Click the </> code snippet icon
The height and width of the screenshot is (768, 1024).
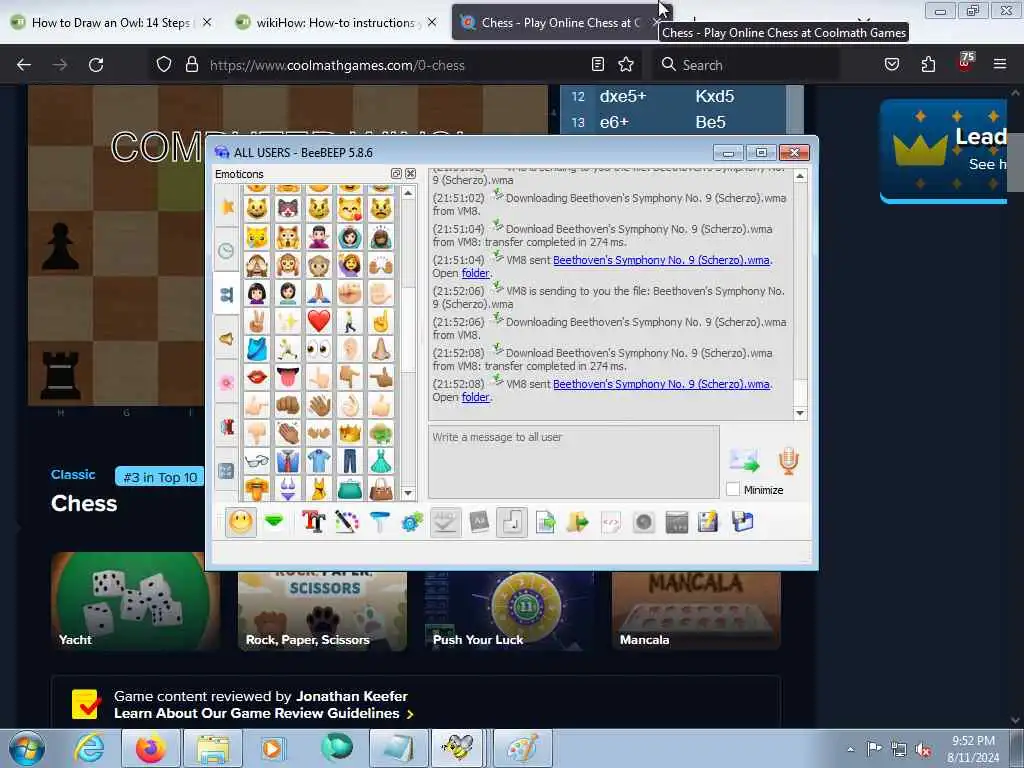point(611,522)
